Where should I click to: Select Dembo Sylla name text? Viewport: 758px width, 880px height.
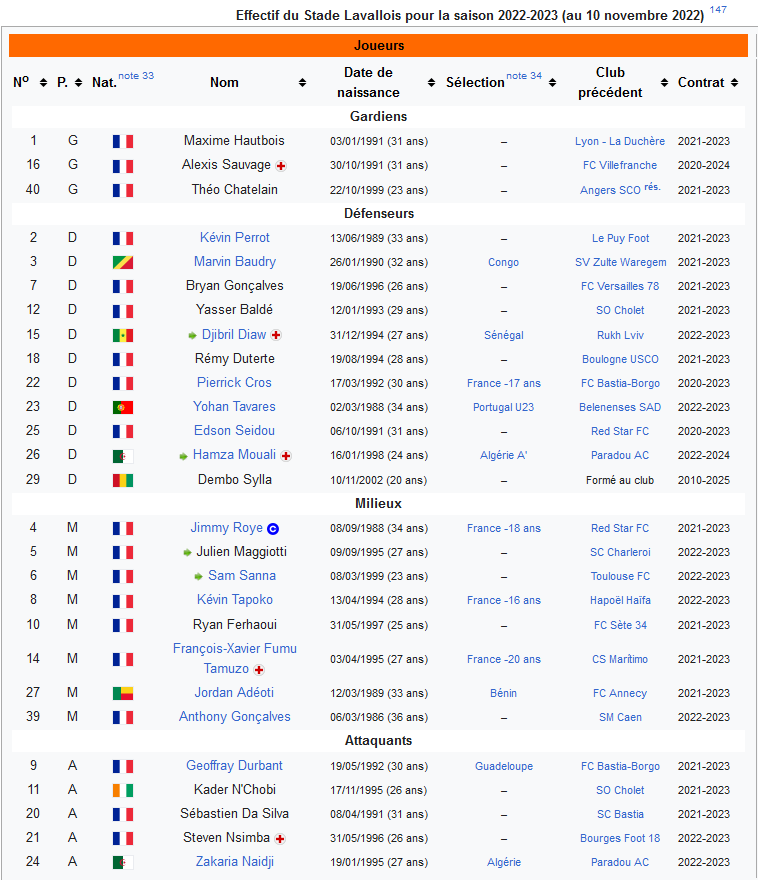(235, 480)
